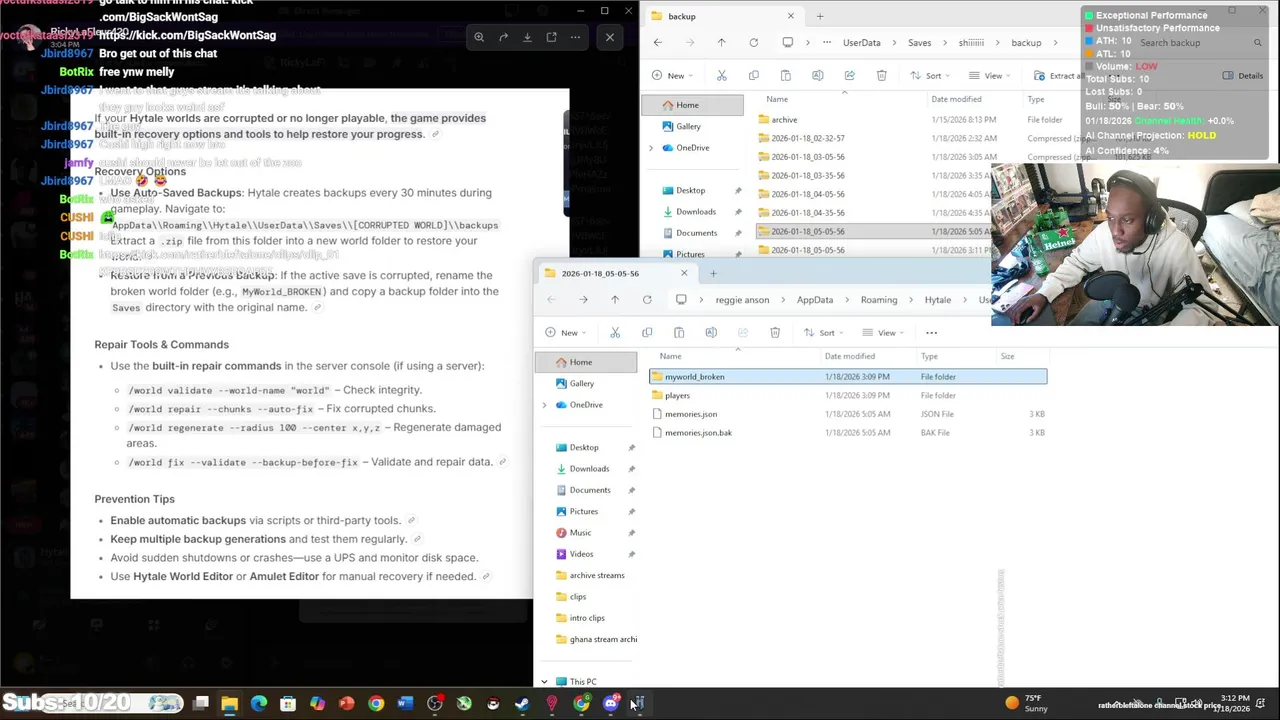1280x720 pixels.
Task: Select the players folder
Action: (847, 395)
